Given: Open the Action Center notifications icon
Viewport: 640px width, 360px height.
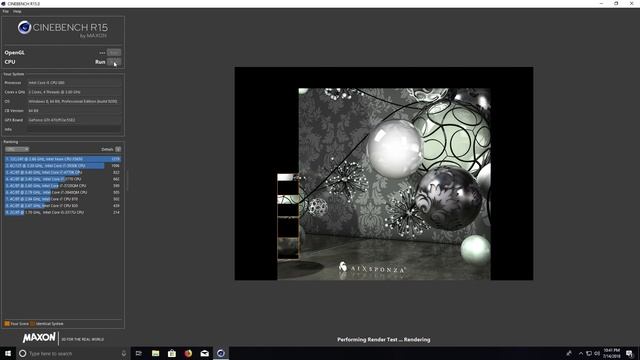Looking at the screenshot, I should point(629,353).
